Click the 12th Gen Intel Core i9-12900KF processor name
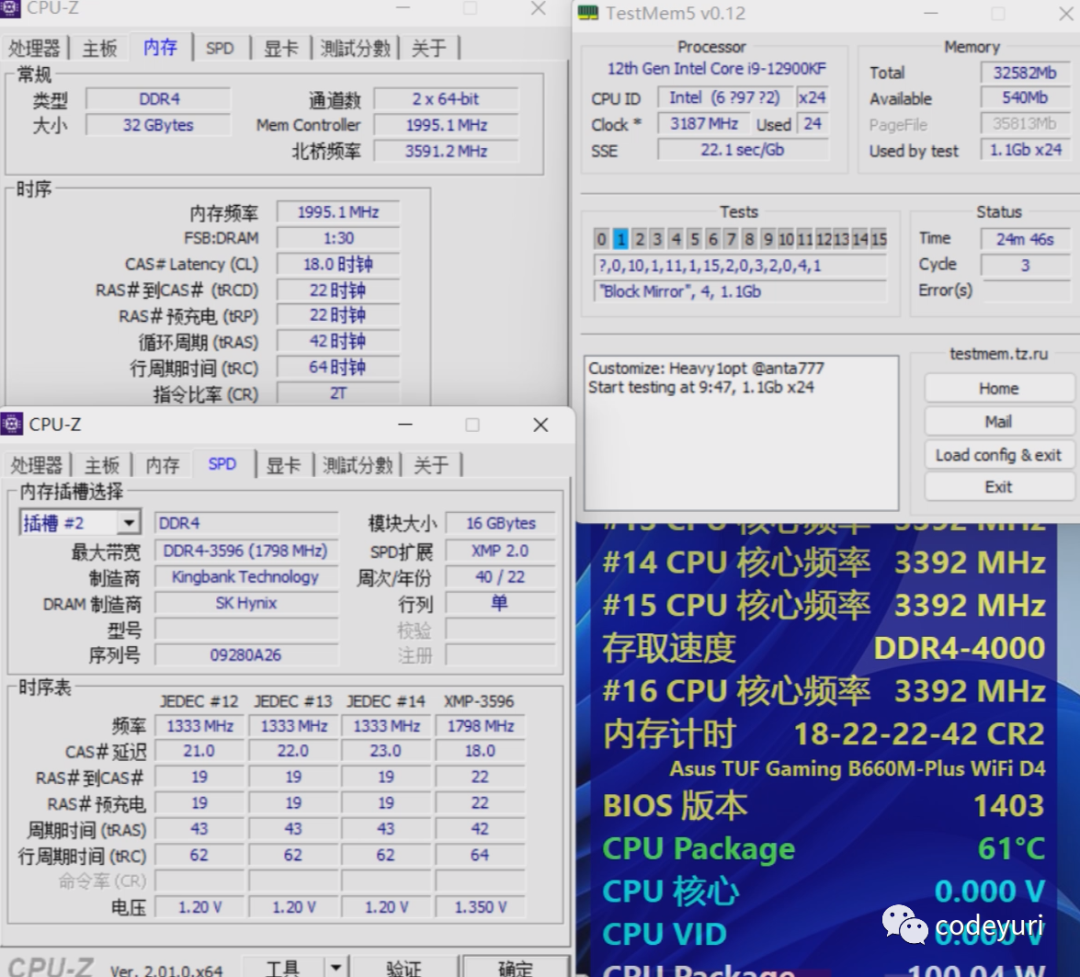This screenshot has height=977, width=1080. (716, 68)
